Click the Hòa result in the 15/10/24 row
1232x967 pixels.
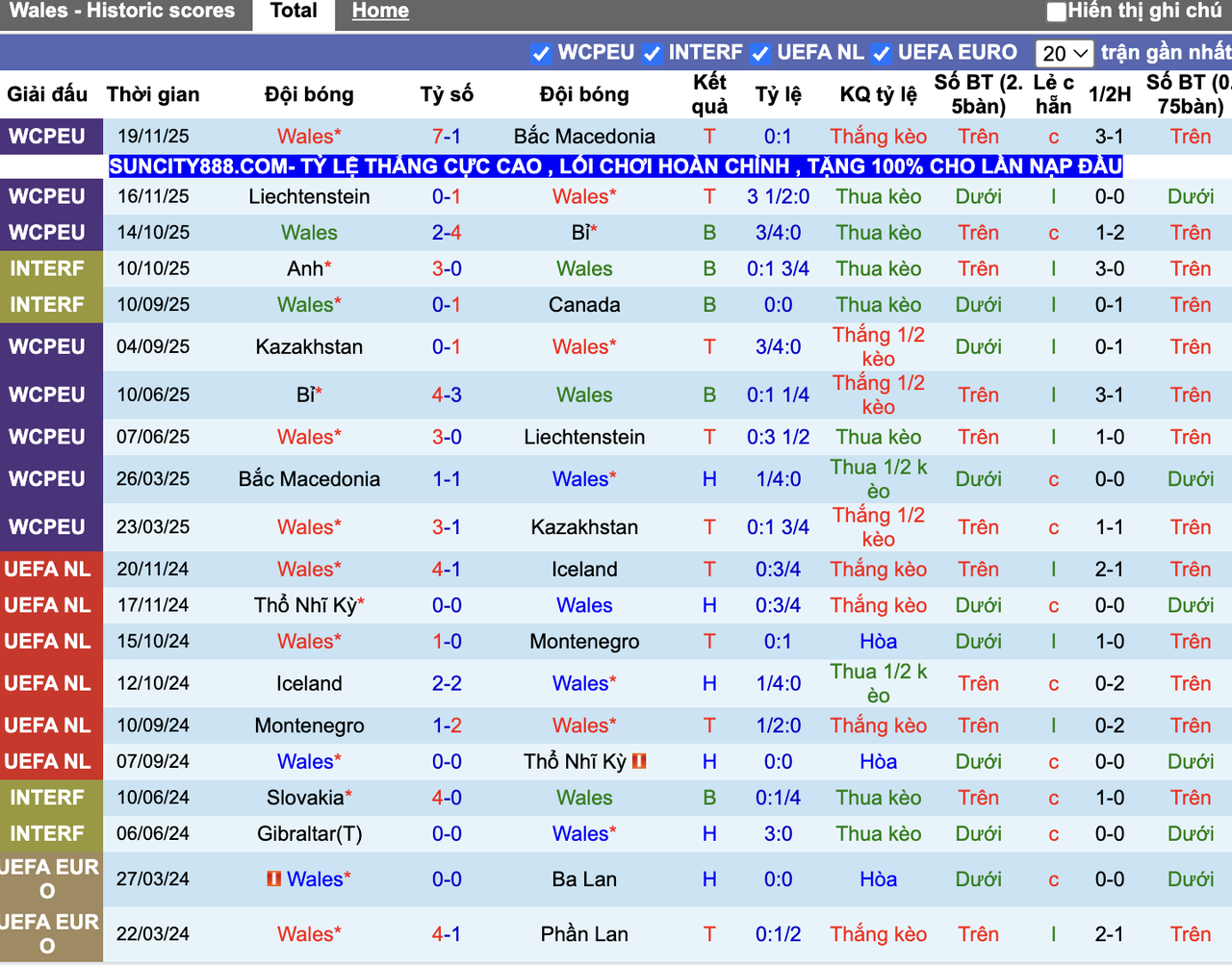click(x=878, y=642)
